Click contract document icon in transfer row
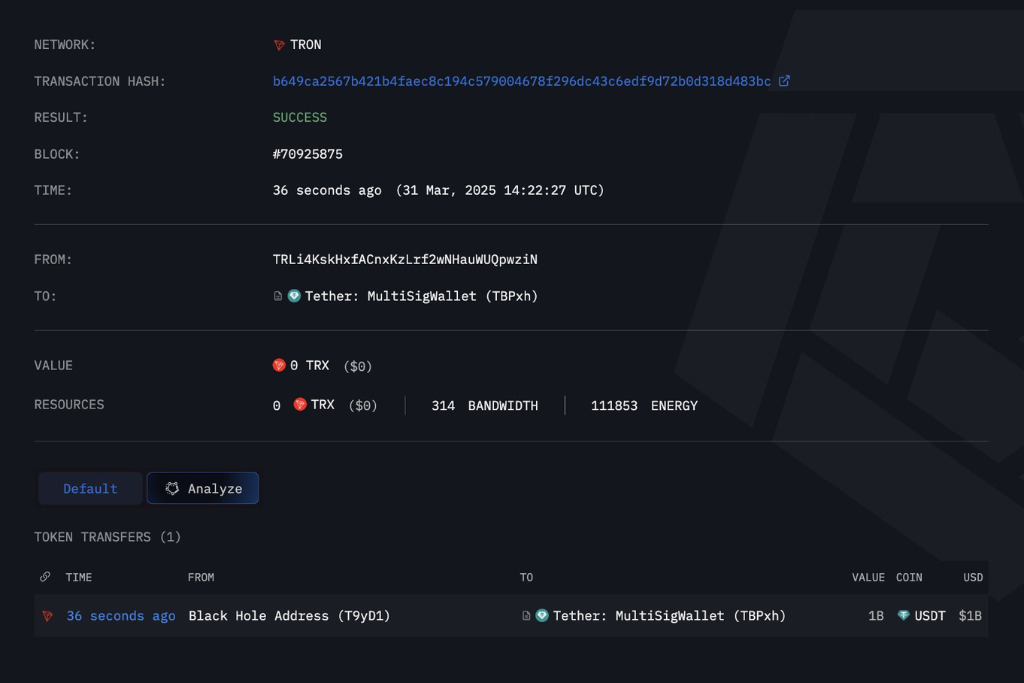The width and height of the screenshot is (1024, 683). click(x=526, y=616)
